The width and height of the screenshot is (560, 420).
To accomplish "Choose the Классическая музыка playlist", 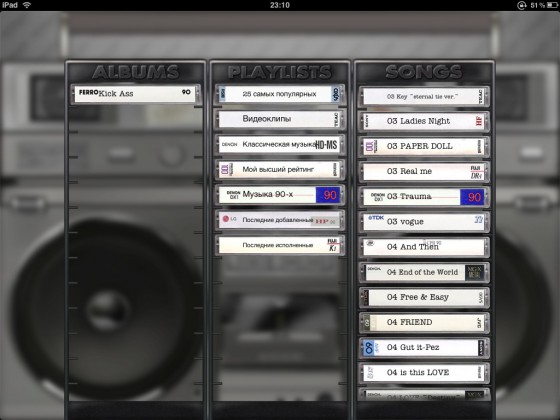I will tap(280, 145).
